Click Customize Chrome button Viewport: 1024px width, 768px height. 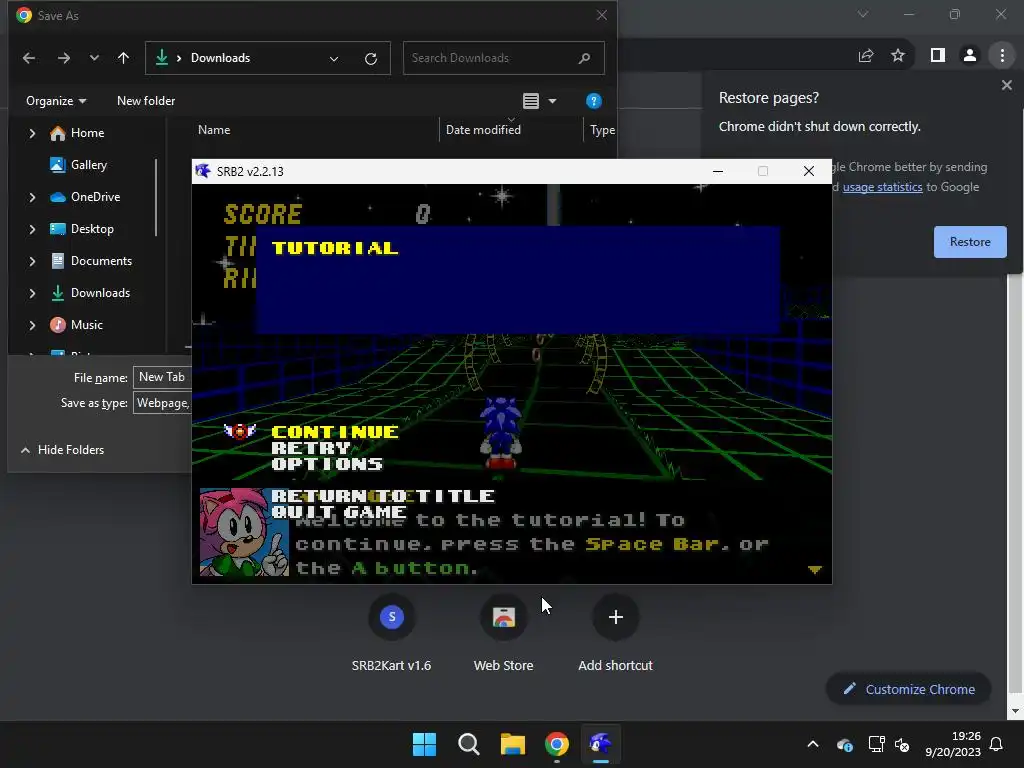point(909,689)
